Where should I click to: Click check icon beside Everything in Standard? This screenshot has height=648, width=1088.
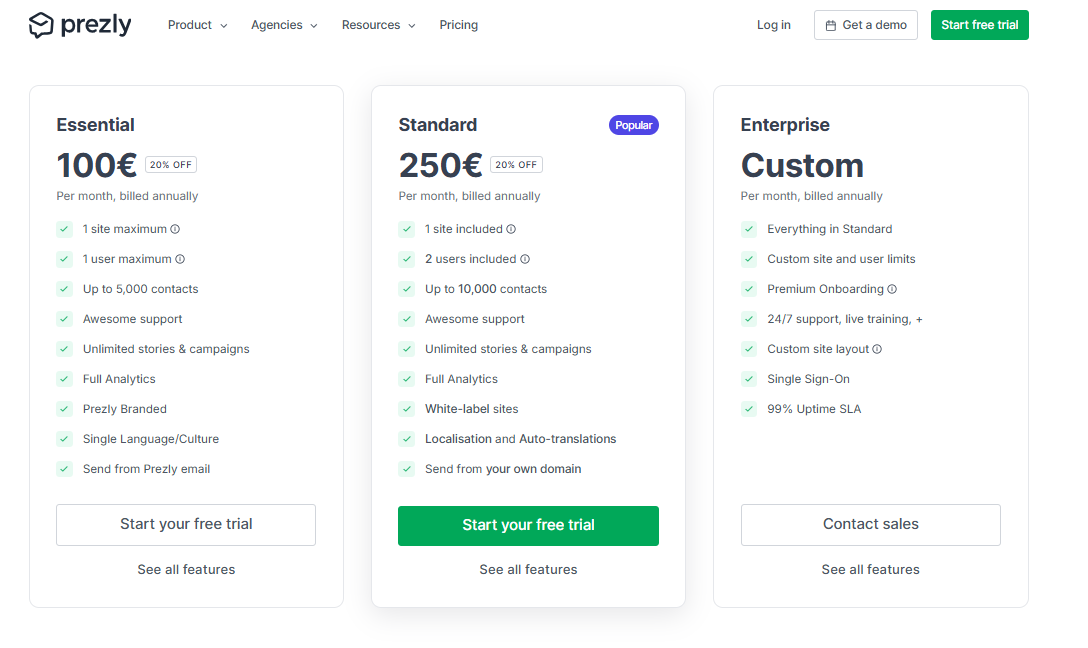pyautogui.click(x=749, y=229)
